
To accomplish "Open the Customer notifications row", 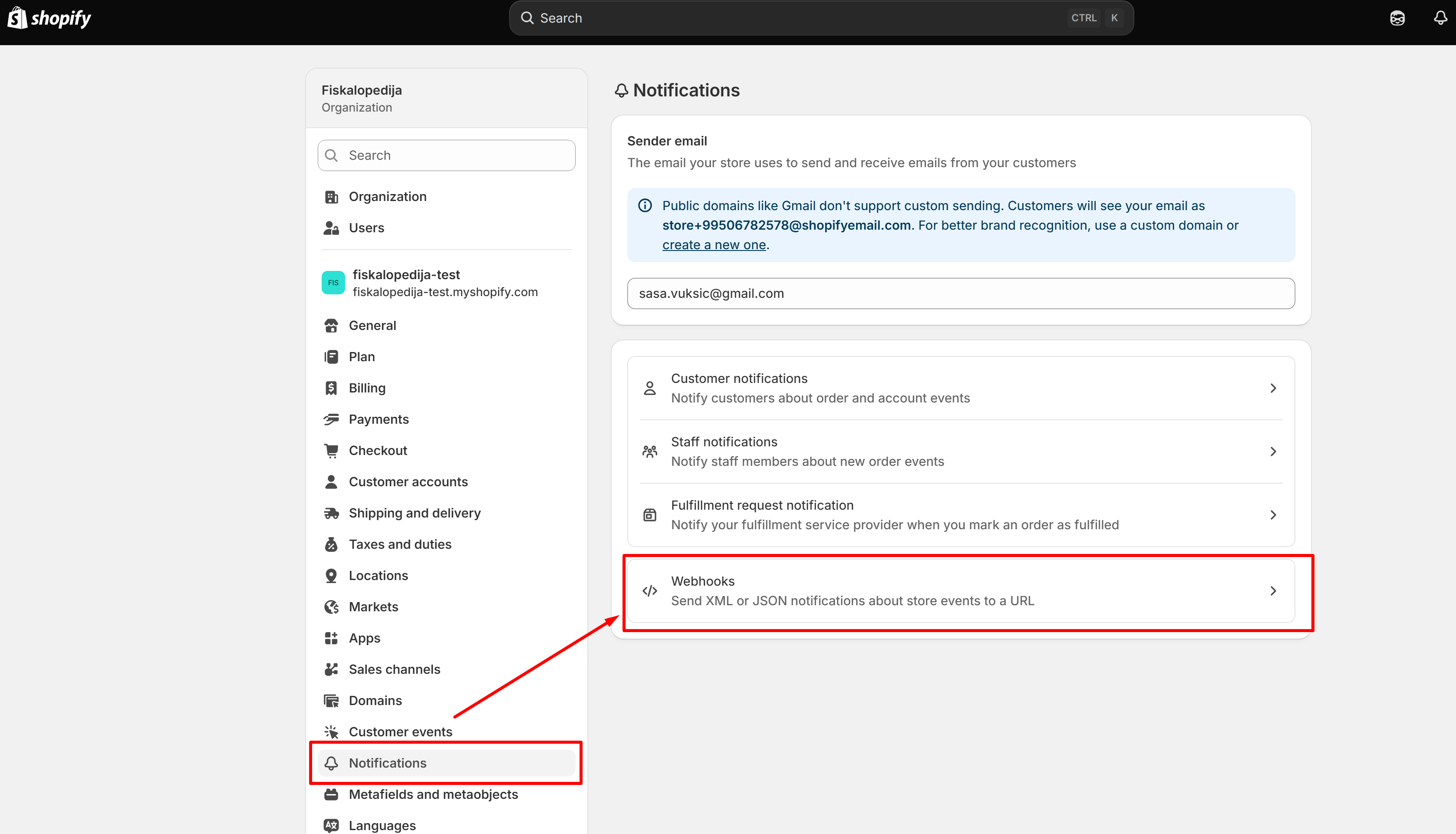I will coord(961,389).
